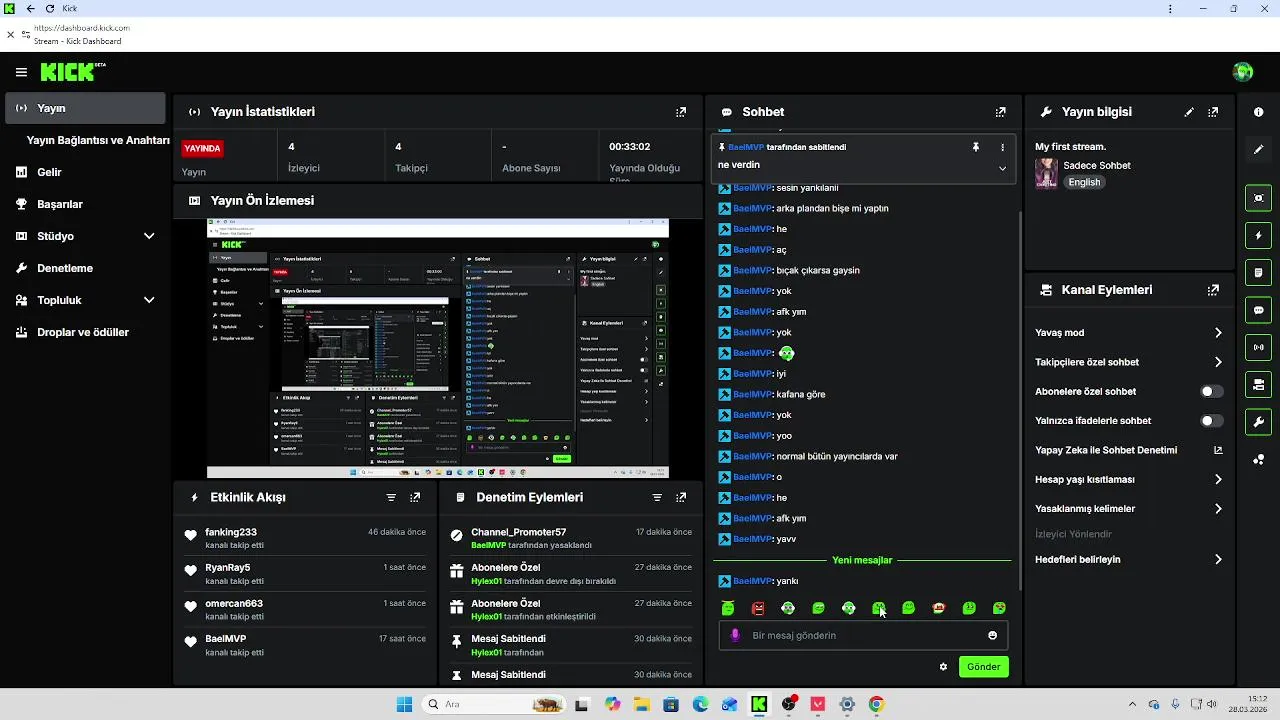Image resolution: width=1280 pixels, height=720 pixels.
Task: Pop out the Kanal Eylemleri panel
Action: 1213,290
